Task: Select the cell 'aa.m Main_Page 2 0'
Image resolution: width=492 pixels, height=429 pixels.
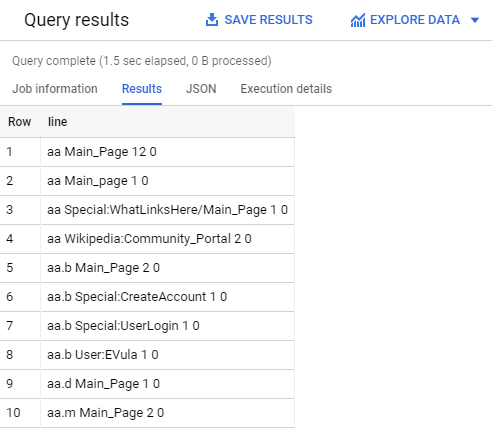Action: (167, 413)
